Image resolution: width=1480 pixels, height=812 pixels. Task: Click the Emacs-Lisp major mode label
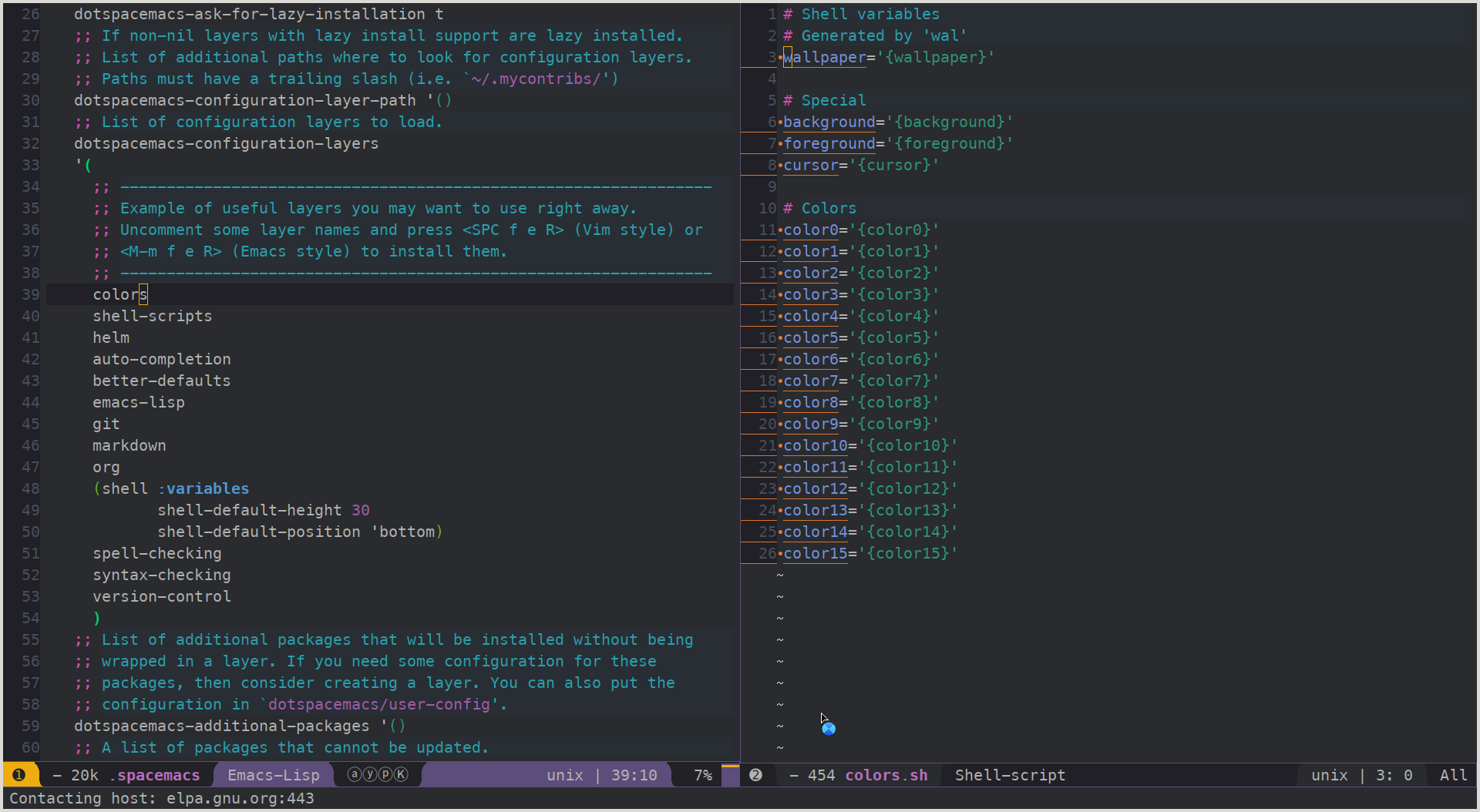click(274, 775)
